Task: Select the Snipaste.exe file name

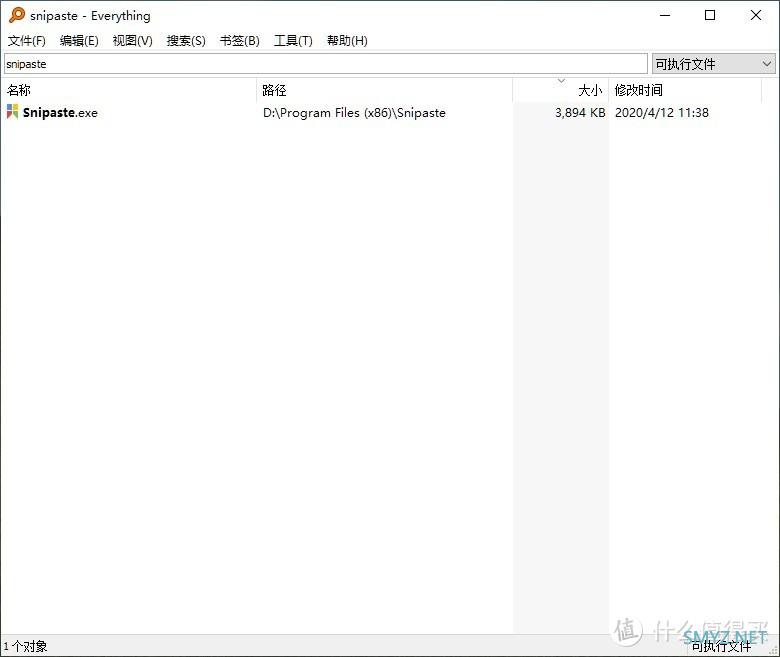Action: coord(60,112)
